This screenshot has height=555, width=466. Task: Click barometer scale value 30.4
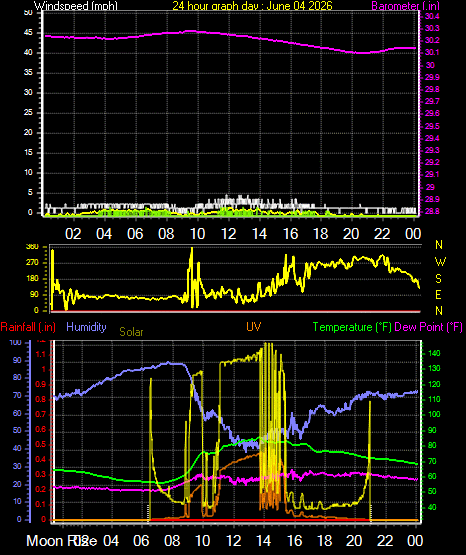click(x=432, y=16)
